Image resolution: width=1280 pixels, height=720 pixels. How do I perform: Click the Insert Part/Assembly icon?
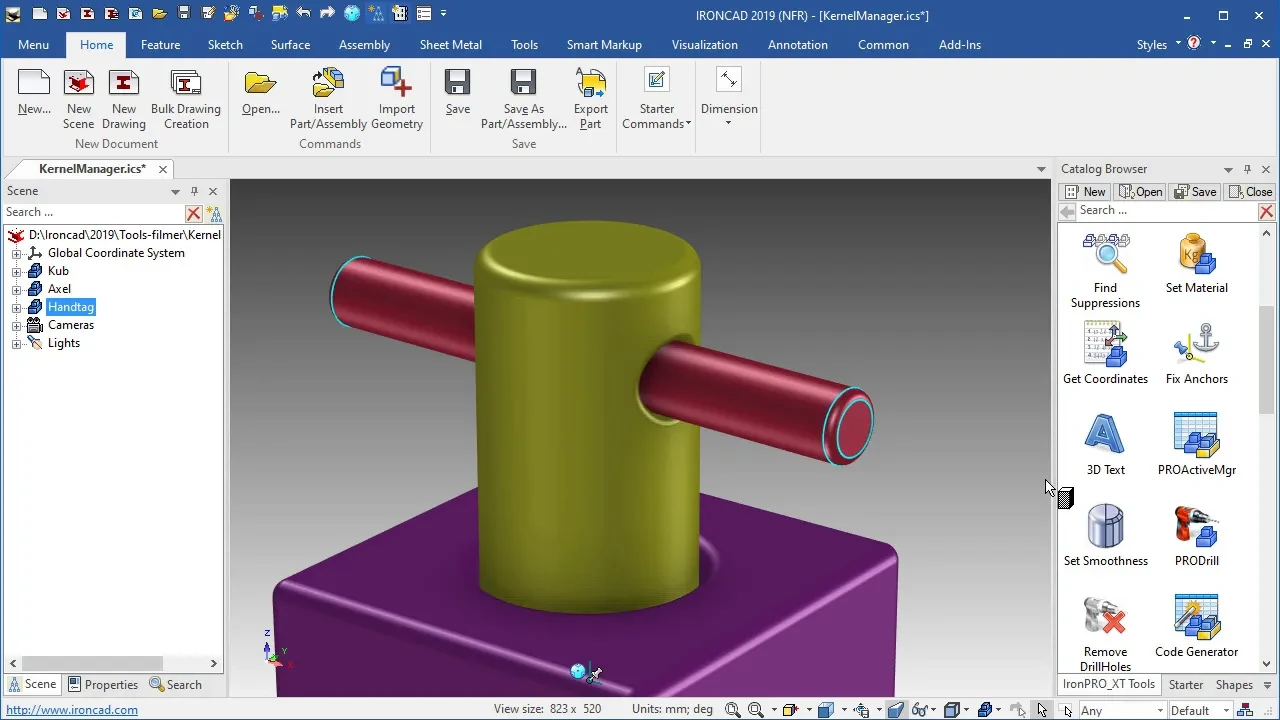[328, 84]
